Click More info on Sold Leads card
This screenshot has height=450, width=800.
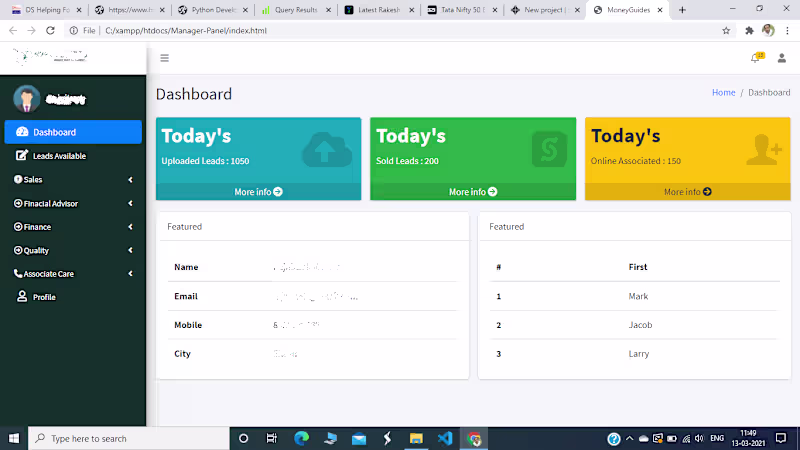(473, 192)
